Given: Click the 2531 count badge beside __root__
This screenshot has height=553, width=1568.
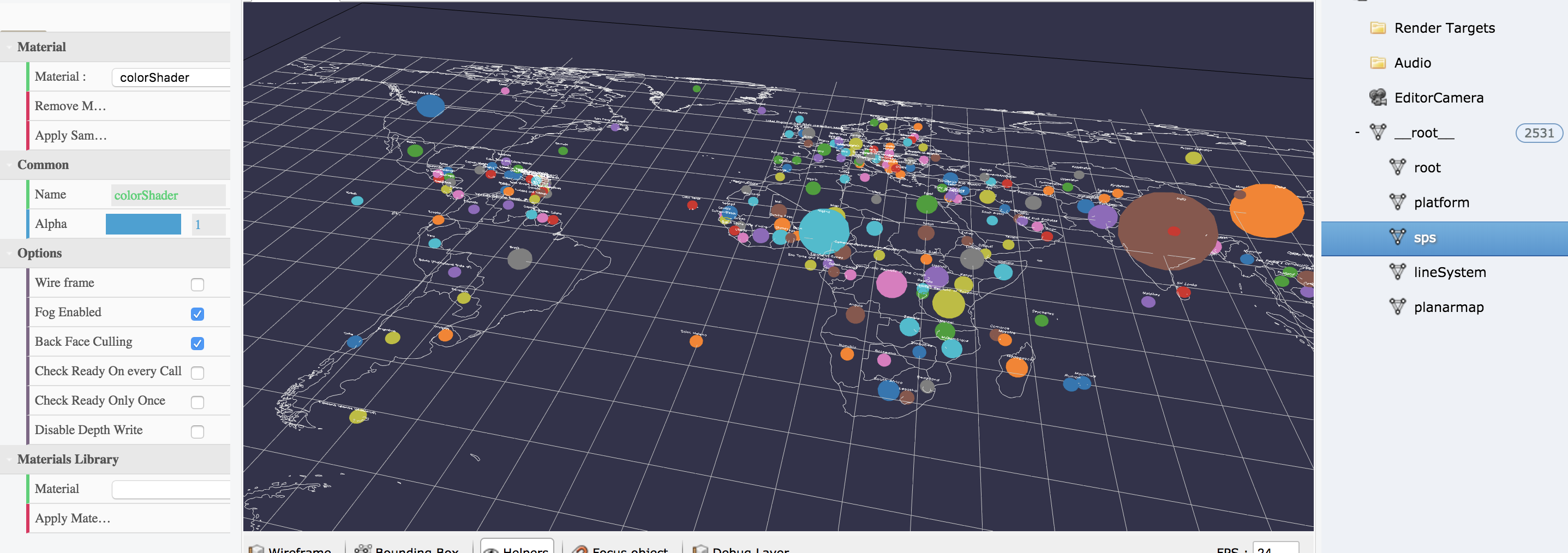Looking at the screenshot, I should coord(1539,133).
